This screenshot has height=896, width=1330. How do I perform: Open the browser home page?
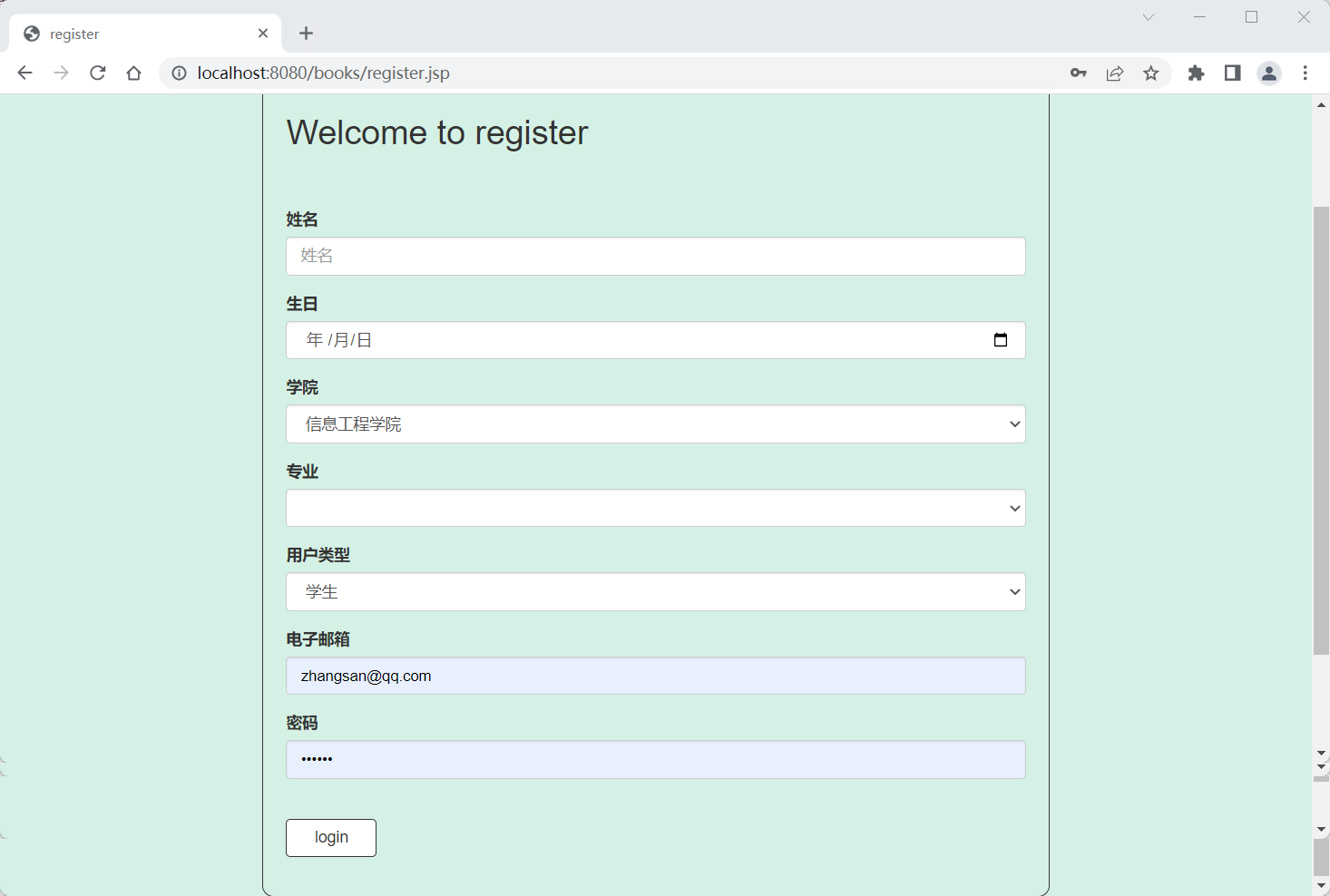click(134, 73)
